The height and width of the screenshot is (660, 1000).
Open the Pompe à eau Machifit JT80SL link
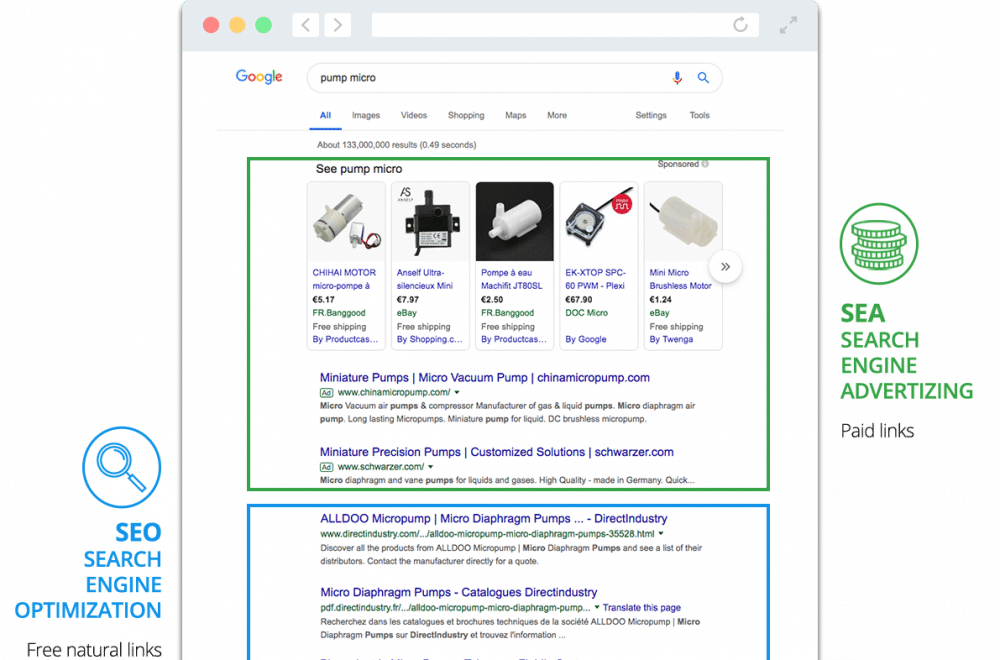[512, 279]
